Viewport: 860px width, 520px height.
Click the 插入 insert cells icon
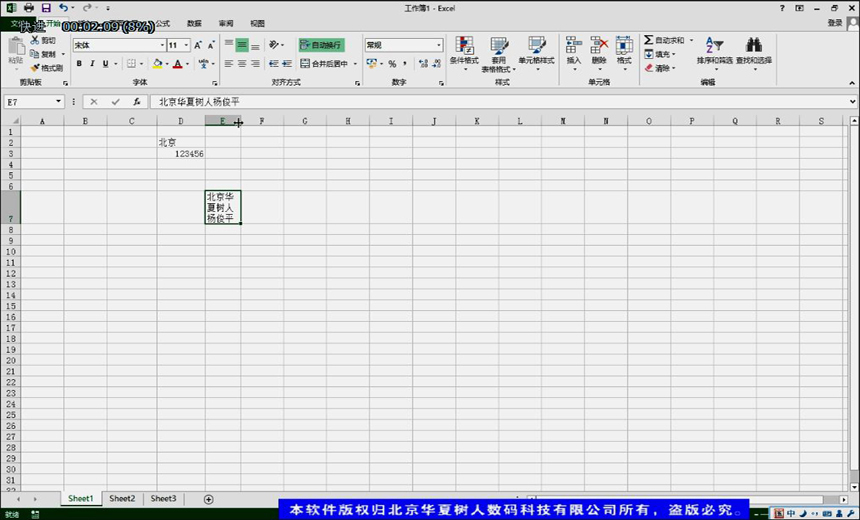pos(574,46)
